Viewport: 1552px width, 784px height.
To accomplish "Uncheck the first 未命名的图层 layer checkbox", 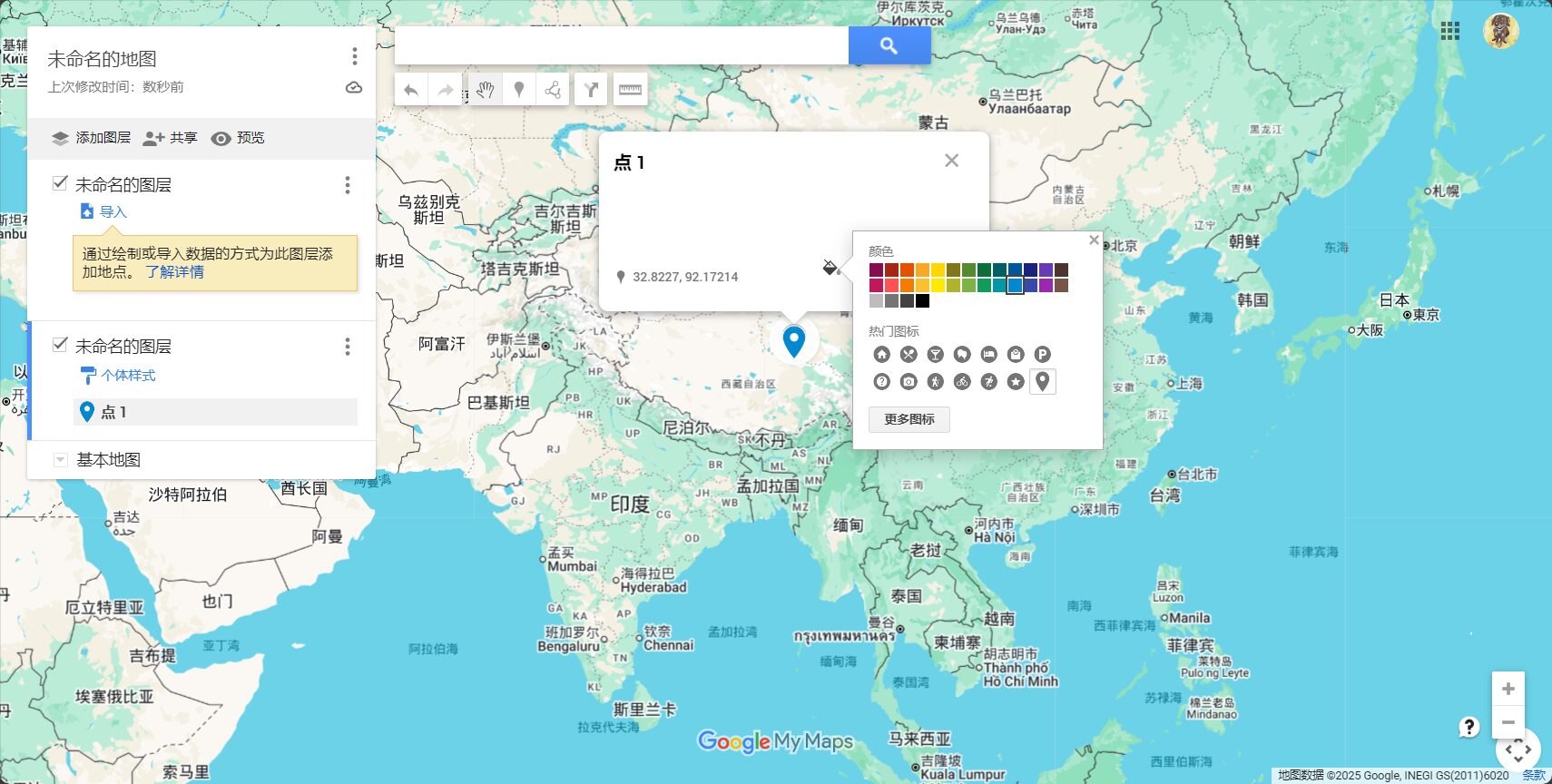I will [x=60, y=183].
